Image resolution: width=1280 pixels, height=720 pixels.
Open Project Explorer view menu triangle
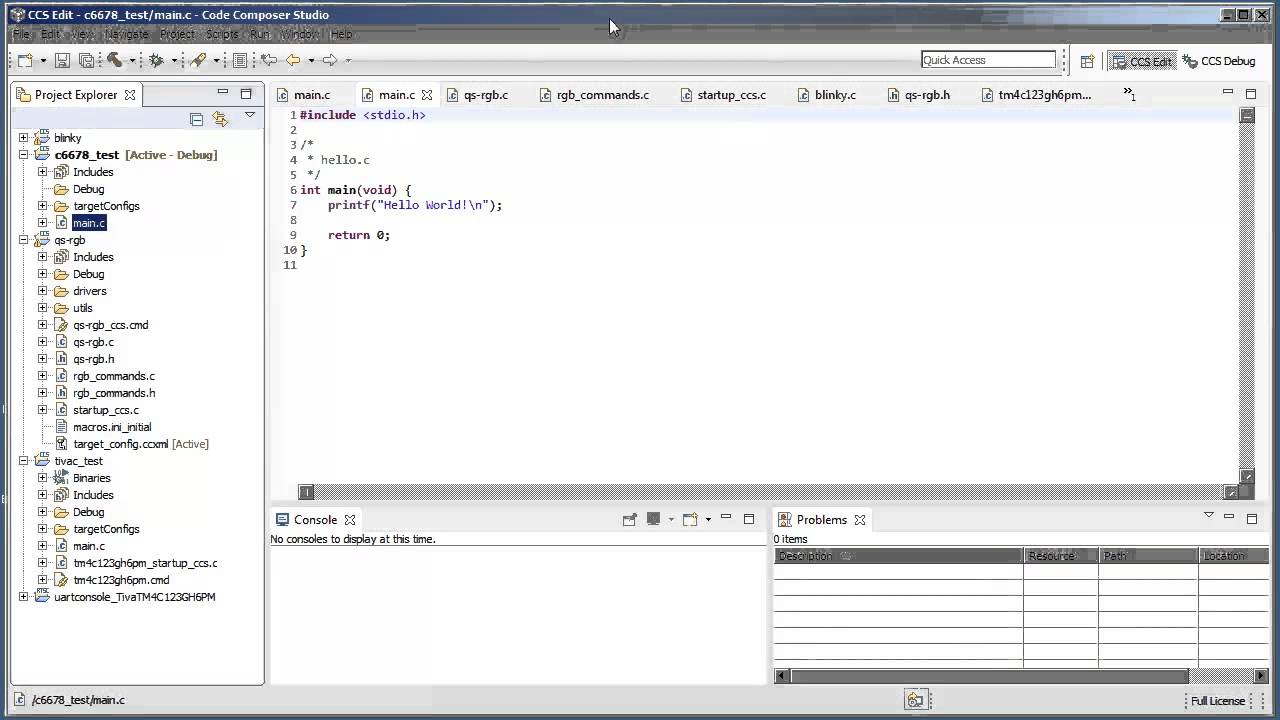(250, 116)
